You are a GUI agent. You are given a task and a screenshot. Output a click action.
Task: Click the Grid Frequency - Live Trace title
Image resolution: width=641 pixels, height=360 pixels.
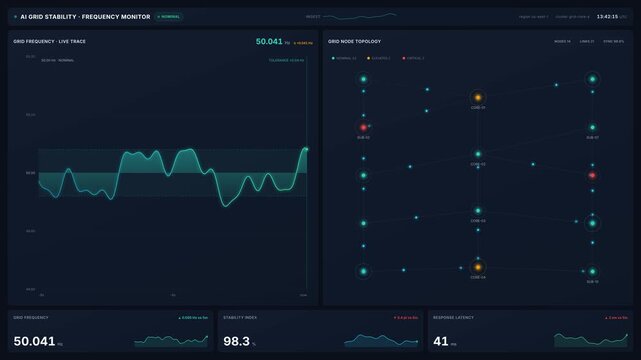49,42
